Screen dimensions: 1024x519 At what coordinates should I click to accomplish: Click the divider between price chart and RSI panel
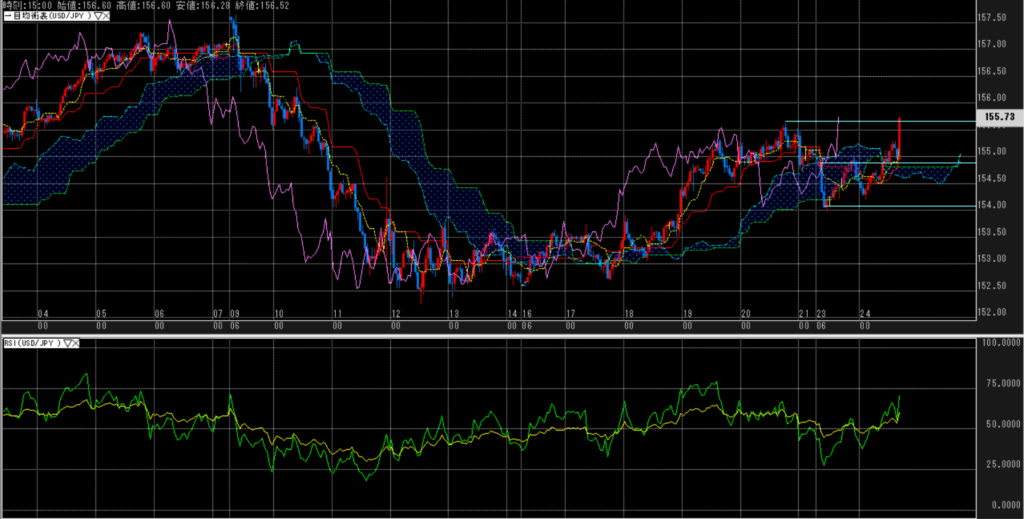pos(500,333)
